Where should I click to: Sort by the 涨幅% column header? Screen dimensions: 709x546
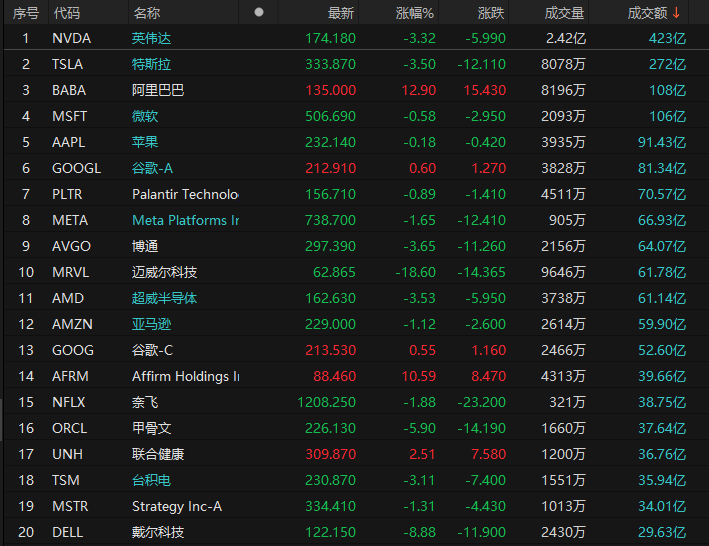pos(415,13)
